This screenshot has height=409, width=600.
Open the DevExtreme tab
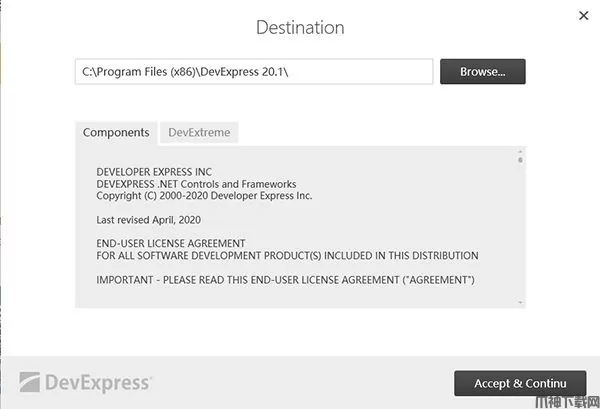click(199, 133)
